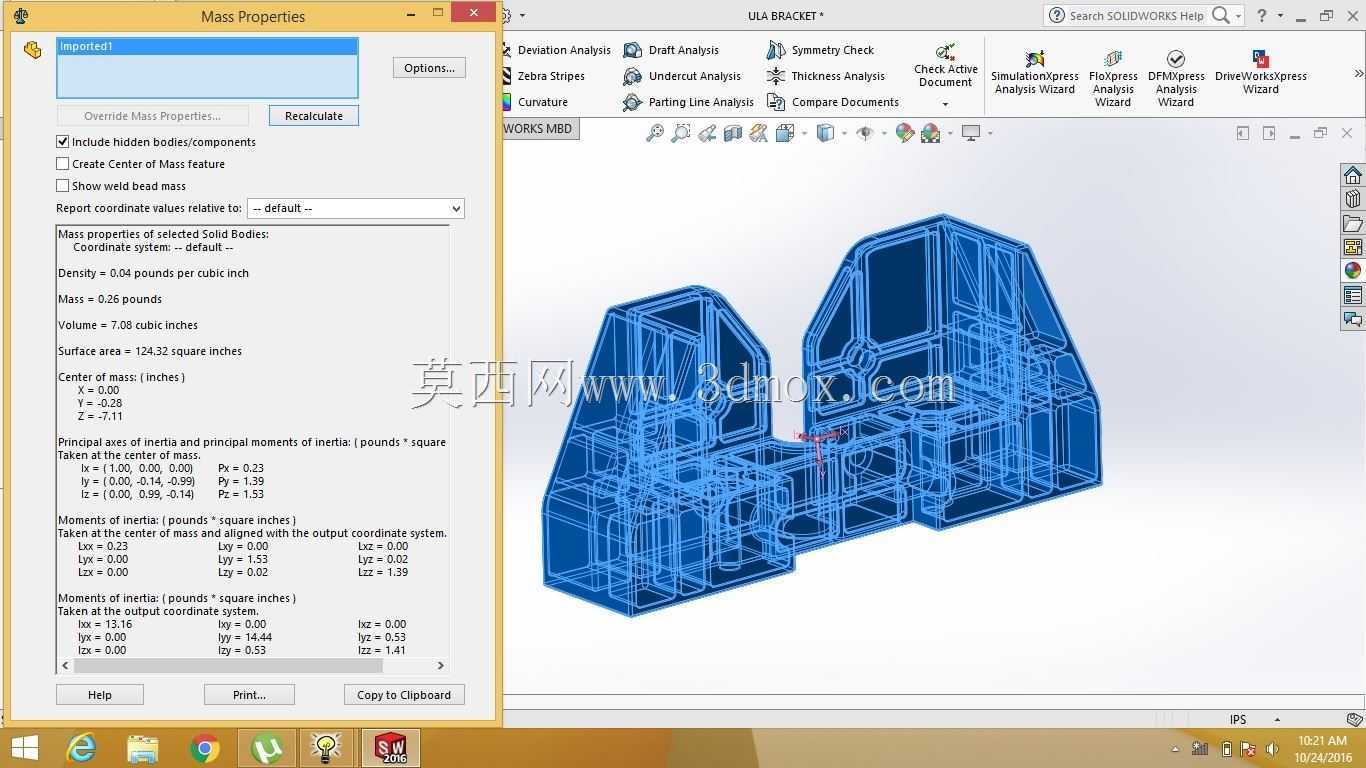Run Symmetry Check tool
This screenshot has height=768, width=1366.
pos(820,50)
